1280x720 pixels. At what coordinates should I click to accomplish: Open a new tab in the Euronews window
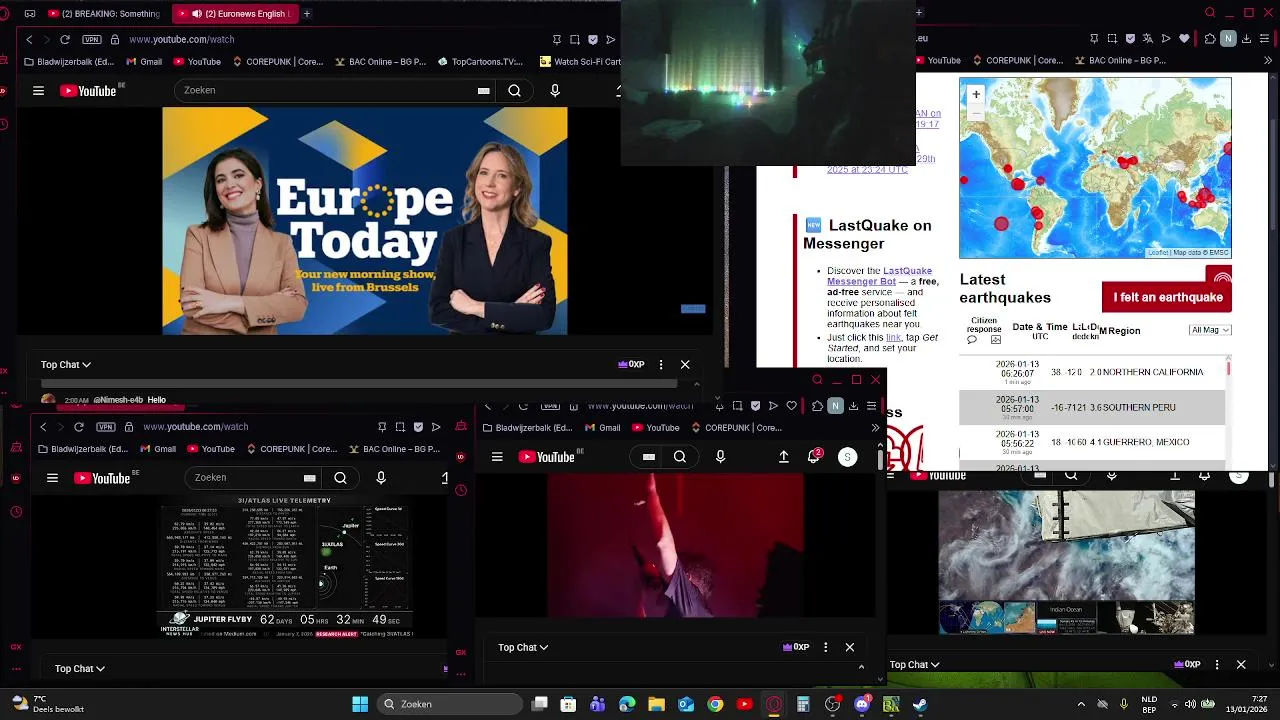click(307, 14)
